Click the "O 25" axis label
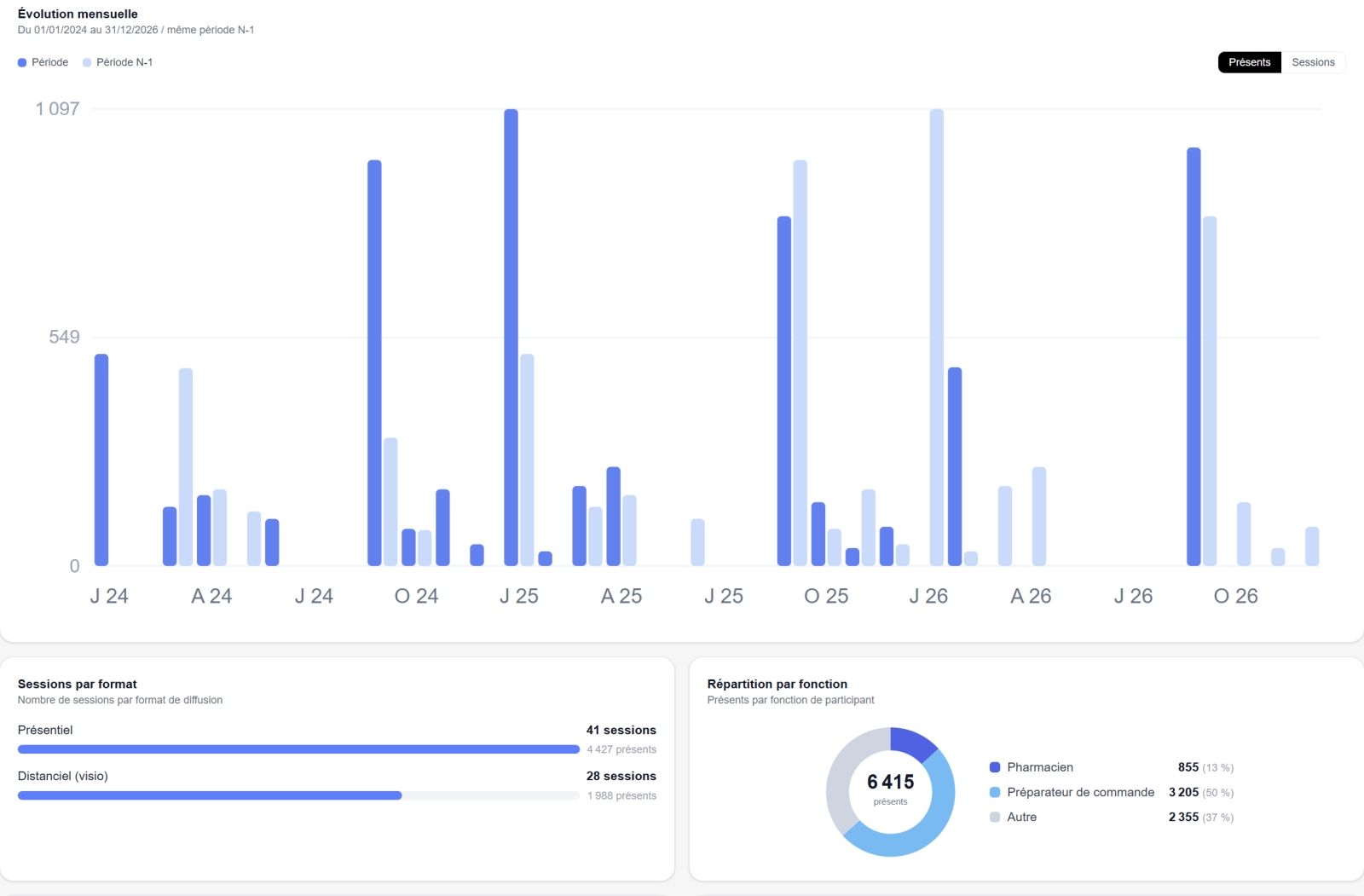This screenshot has width=1364, height=896. (826, 596)
